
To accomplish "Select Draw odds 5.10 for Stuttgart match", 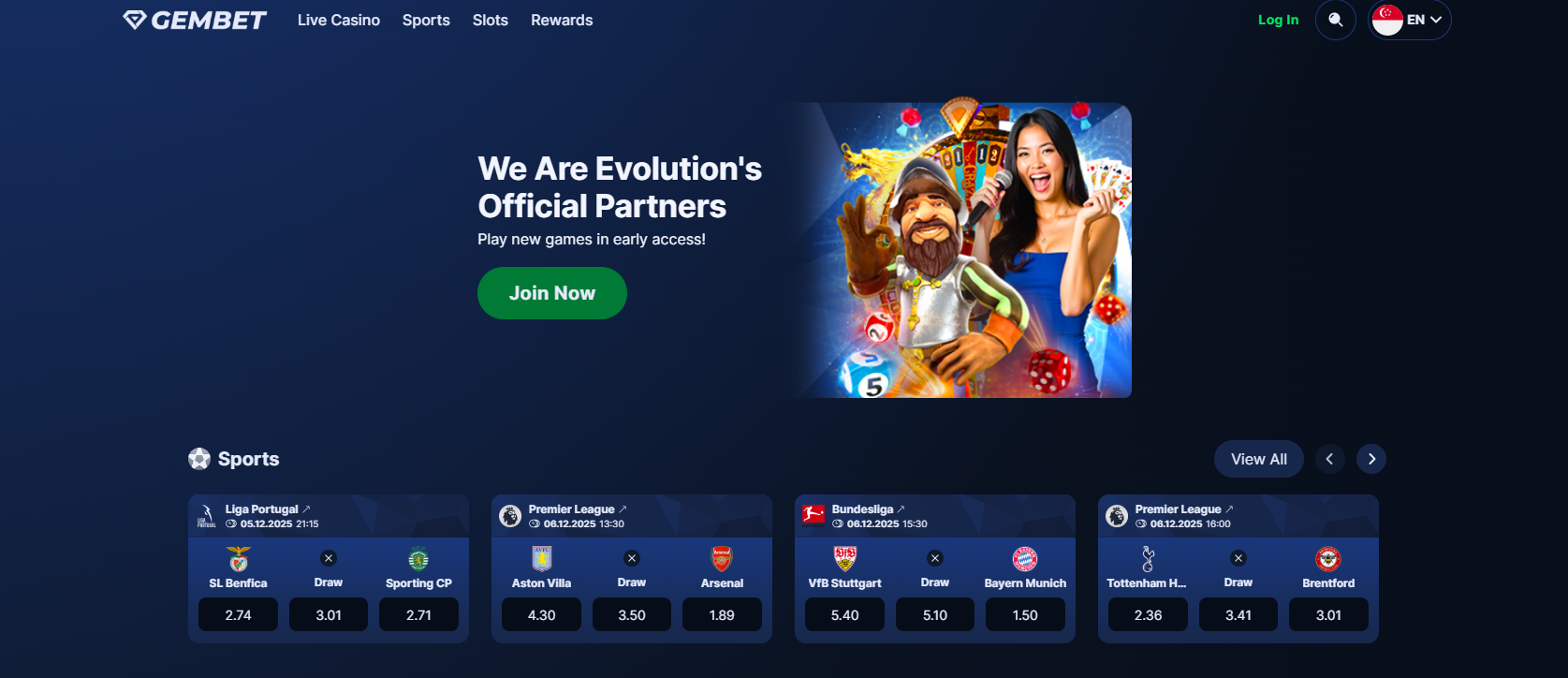I will [935, 615].
